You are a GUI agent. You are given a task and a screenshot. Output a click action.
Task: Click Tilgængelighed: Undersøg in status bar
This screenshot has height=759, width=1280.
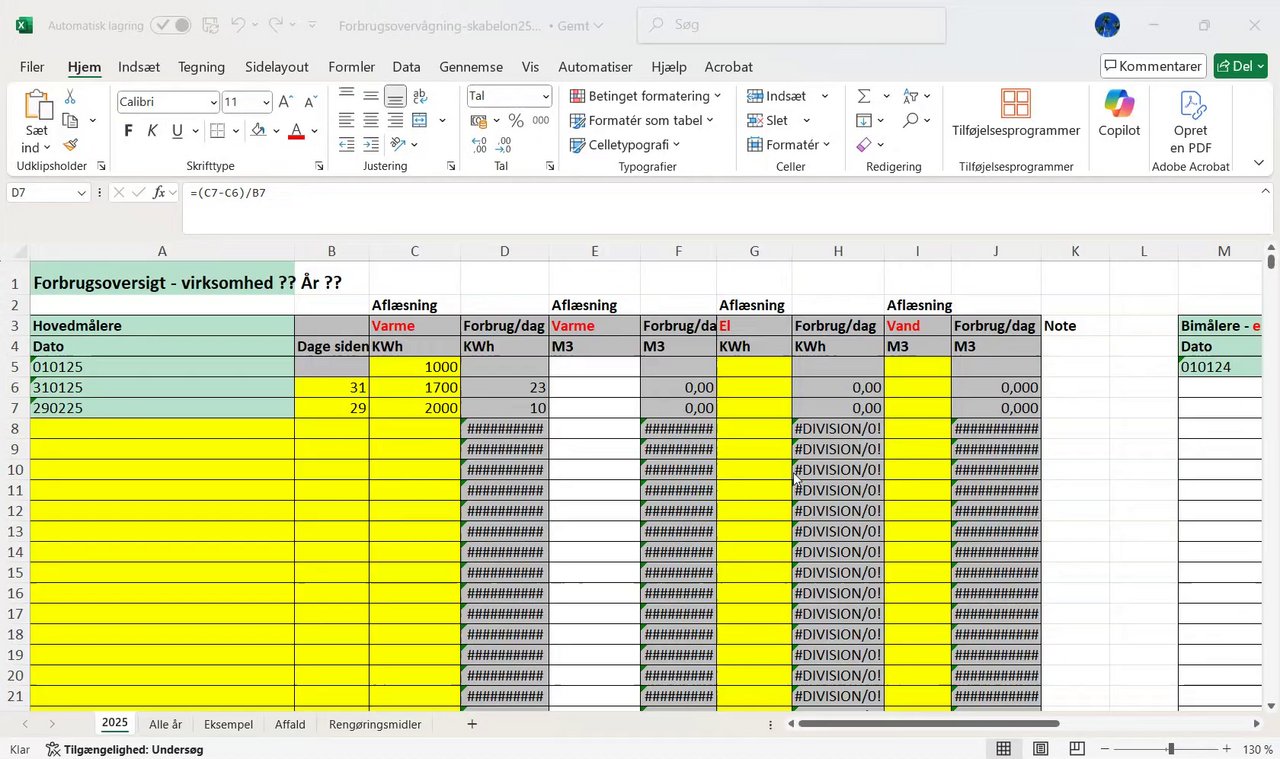pos(125,749)
